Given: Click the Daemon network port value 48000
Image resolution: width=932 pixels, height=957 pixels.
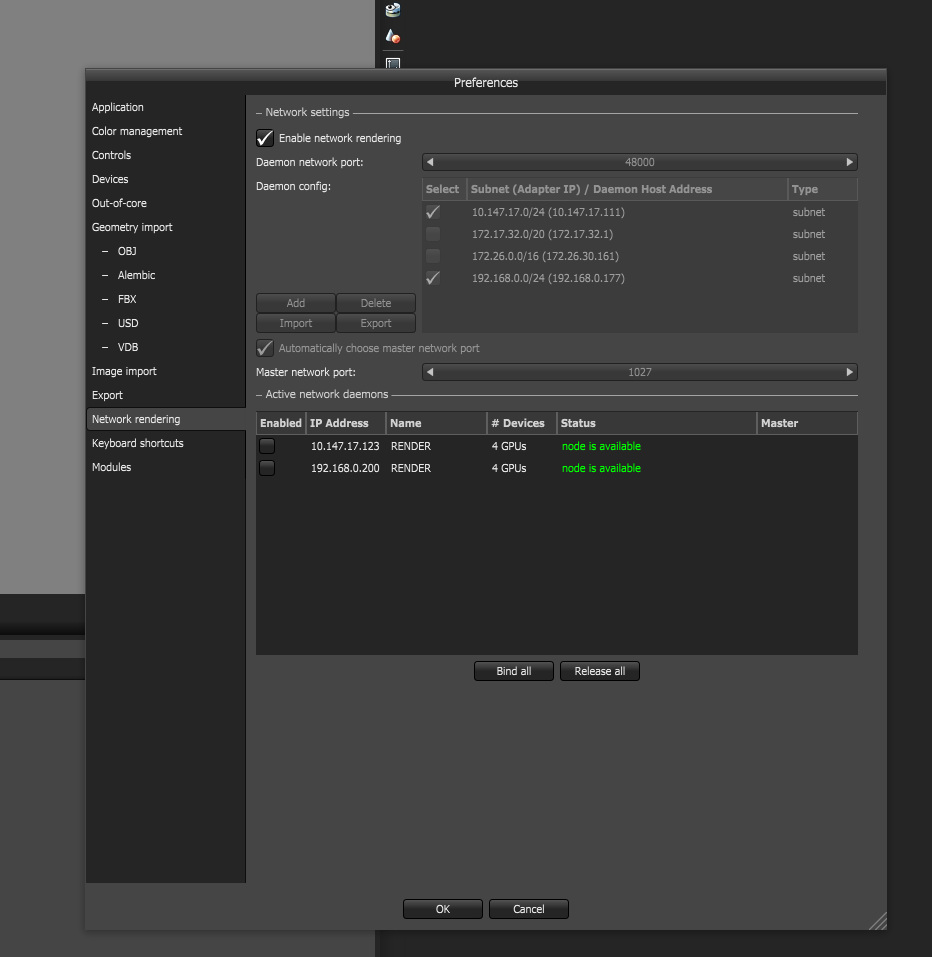Looking at the screenshot, I should click(x=640, y=162).
